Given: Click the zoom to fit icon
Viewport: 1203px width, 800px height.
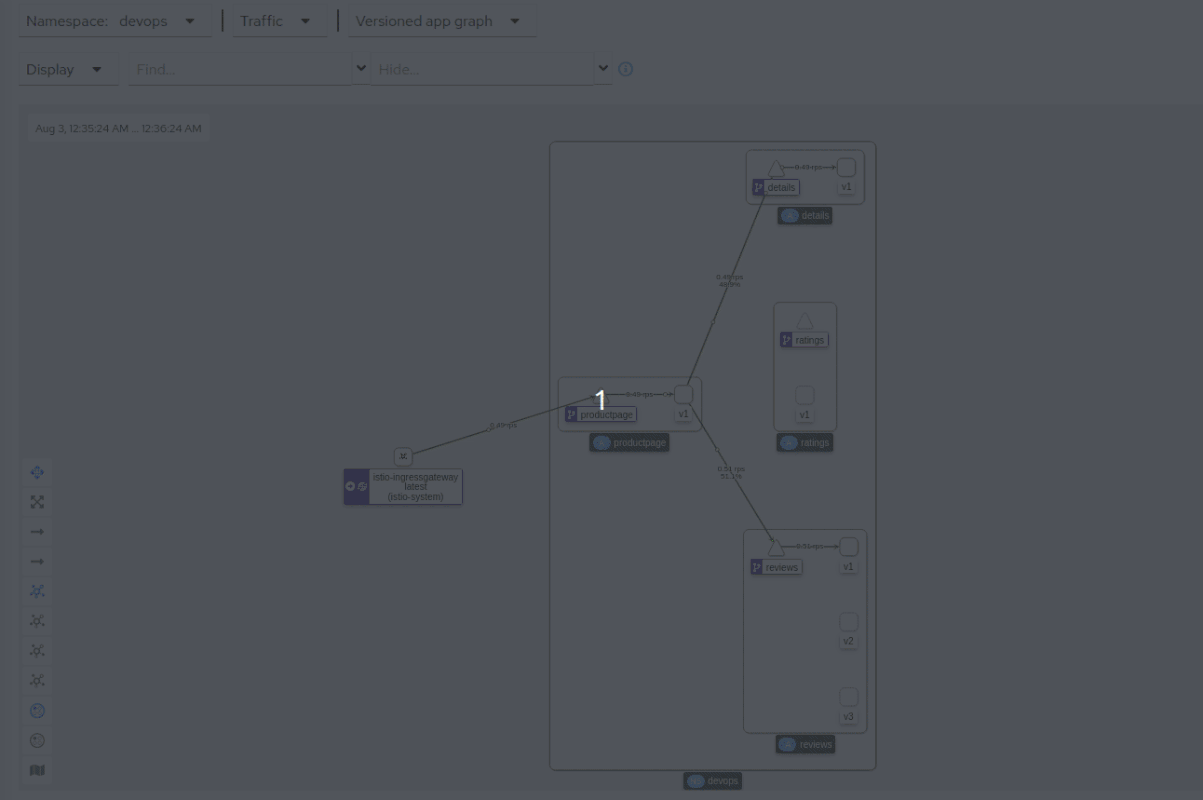Looking at the screenshot, I should (x=37, y=502).
